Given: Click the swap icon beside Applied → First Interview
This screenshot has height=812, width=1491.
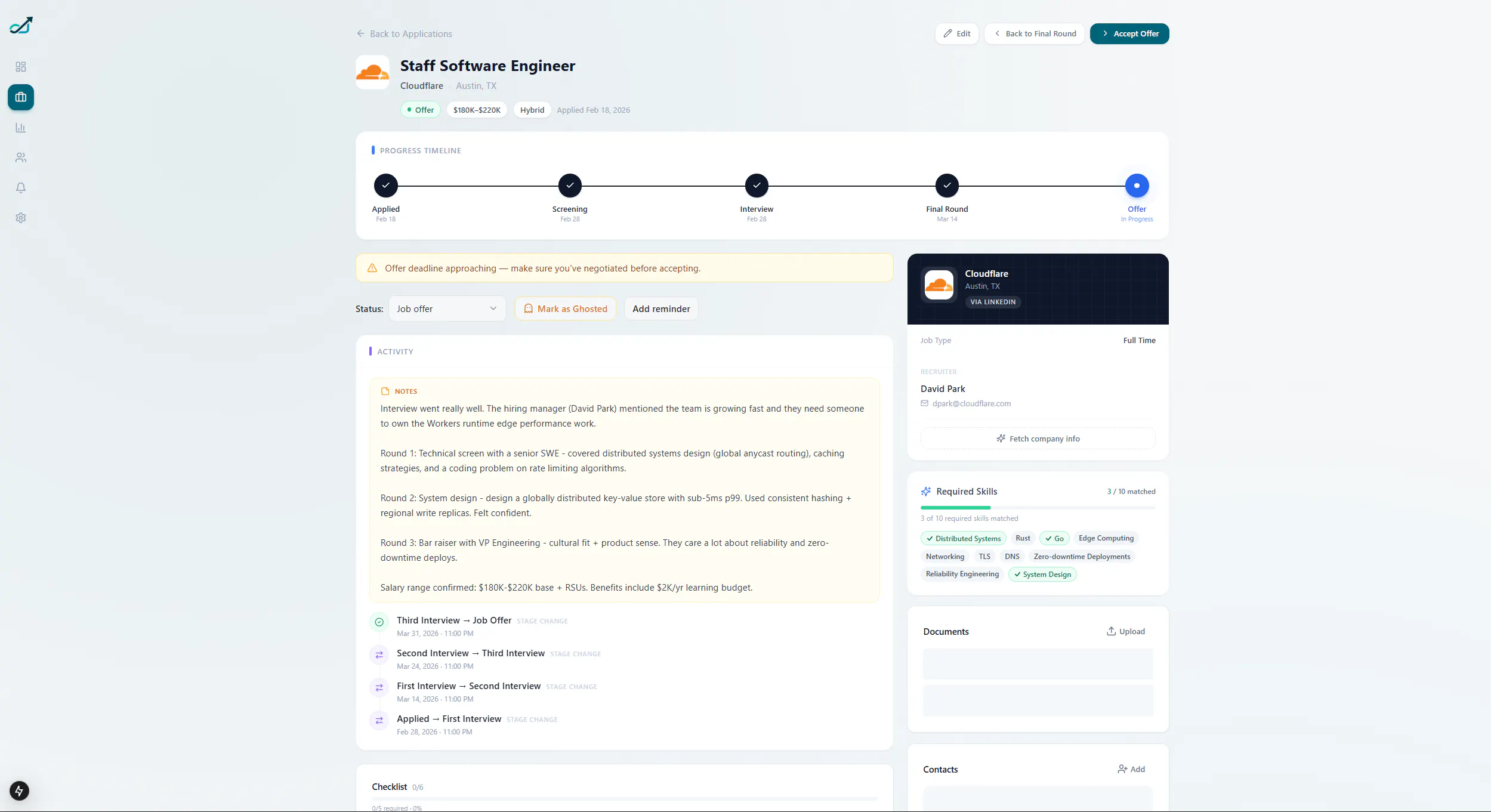Looking at the screenshot, I should tap(379, 721).
